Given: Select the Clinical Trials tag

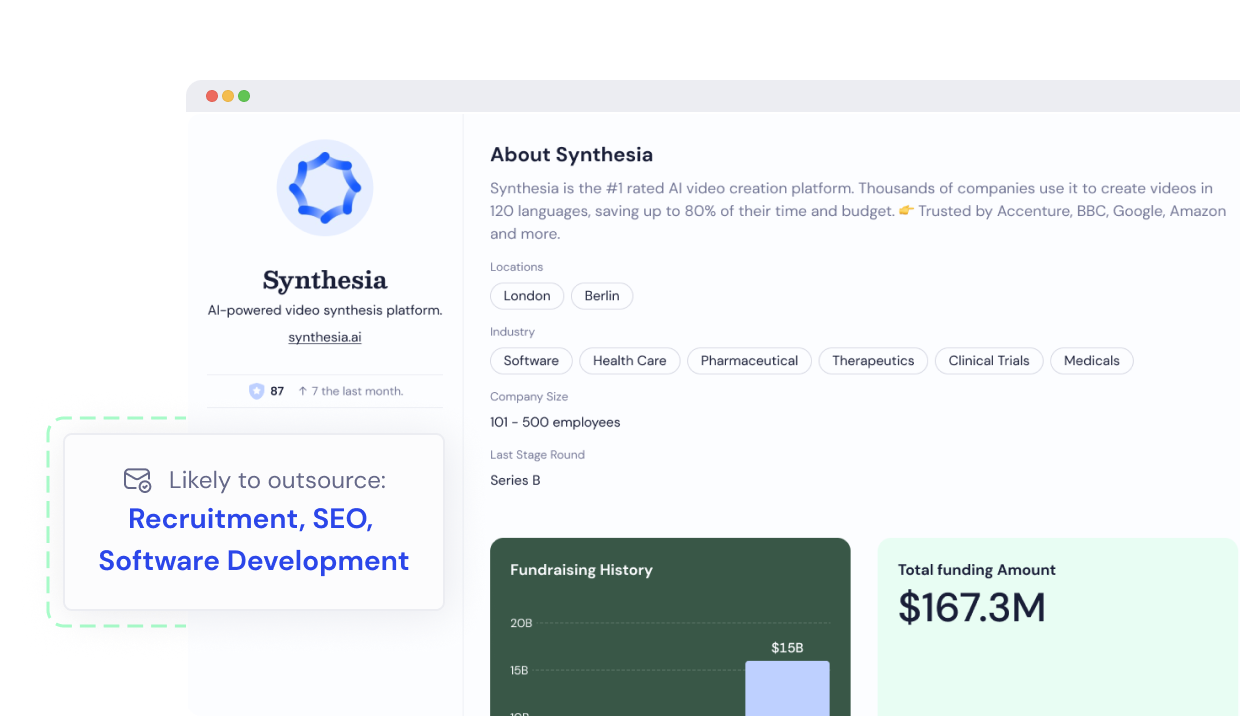Looking at the screenshot, I should tap(988, 361).
